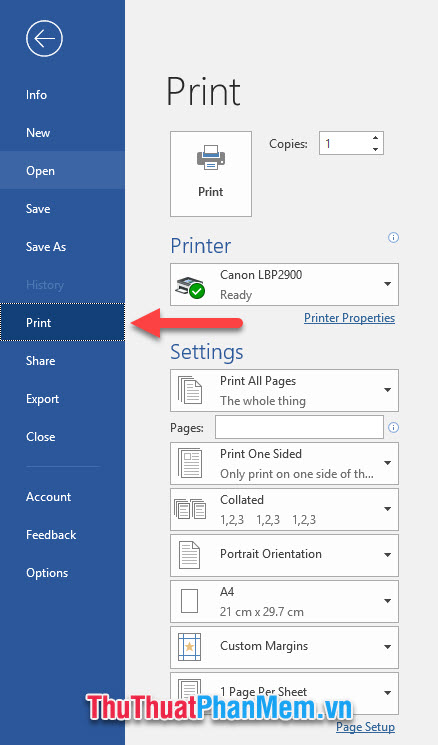This screenshot has width=438, height=745.
Task: Open the Collated options dropdown arrow
Action: (x=388, y=509)
